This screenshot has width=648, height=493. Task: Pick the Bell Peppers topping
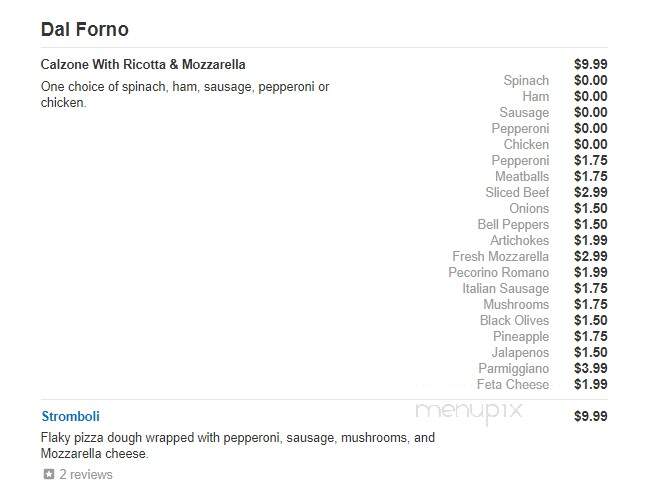tap(513, 224)
